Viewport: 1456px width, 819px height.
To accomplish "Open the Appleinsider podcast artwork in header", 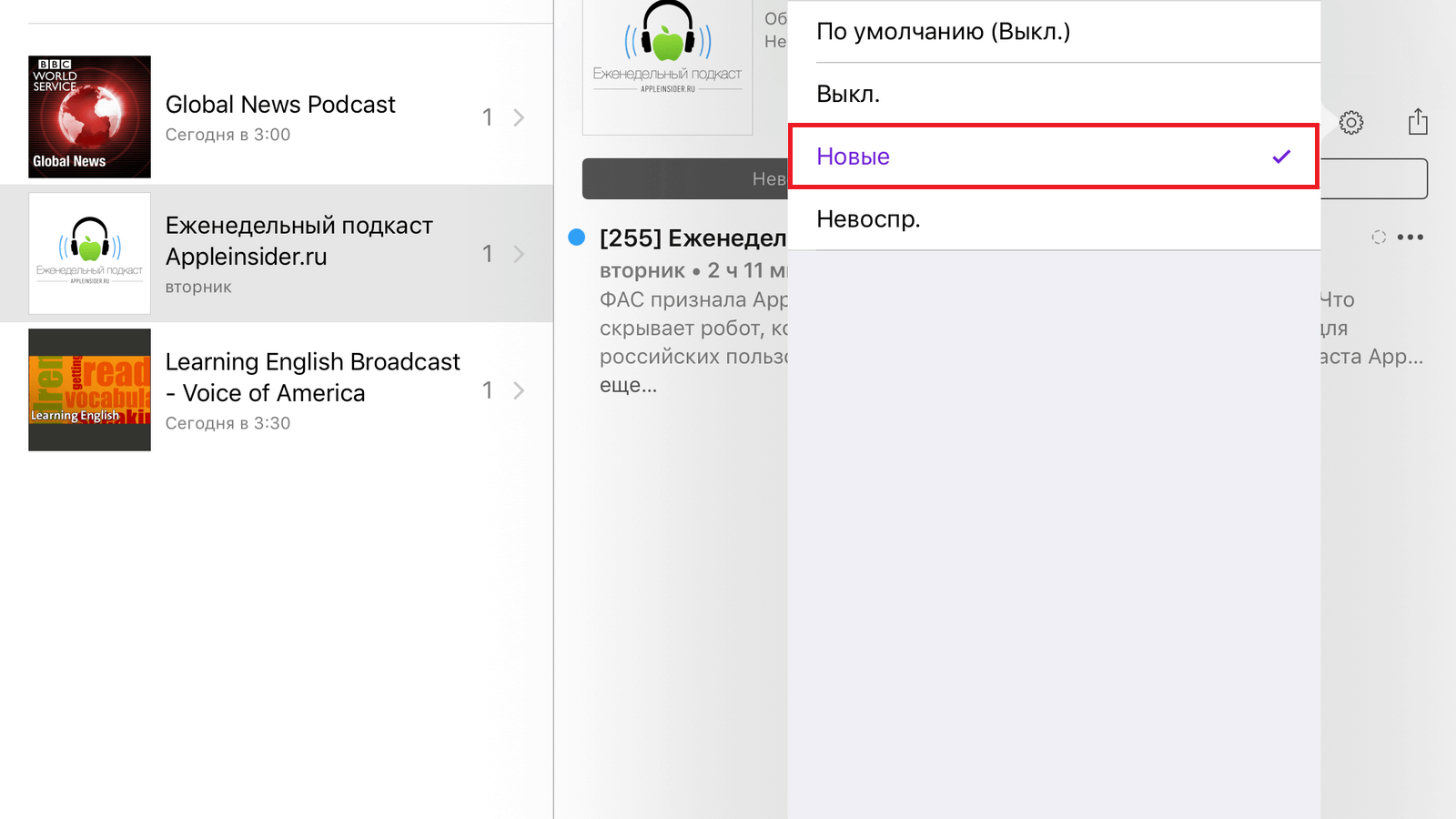I will coord(667,67).
